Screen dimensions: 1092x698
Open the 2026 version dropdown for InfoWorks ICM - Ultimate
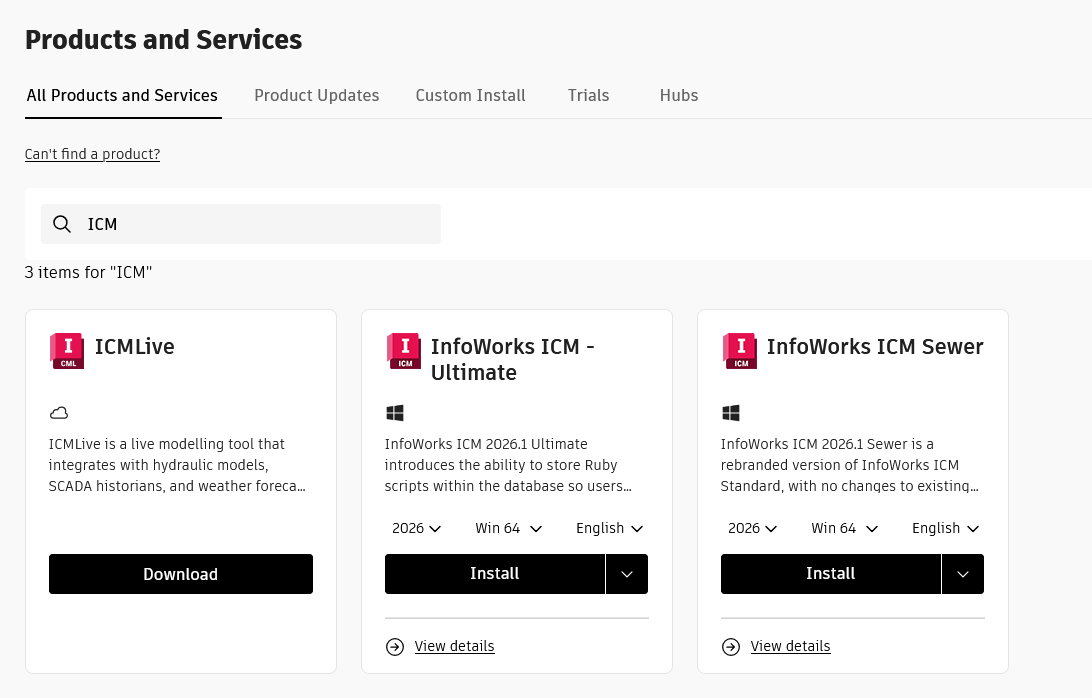416,528
